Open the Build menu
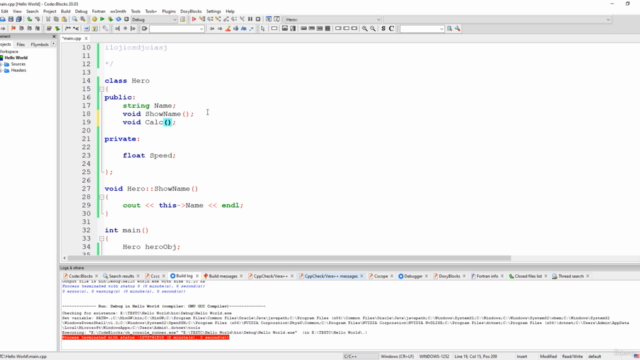This screenshot has width=640, height=360. pyautogui.click(x=66, y=11)
